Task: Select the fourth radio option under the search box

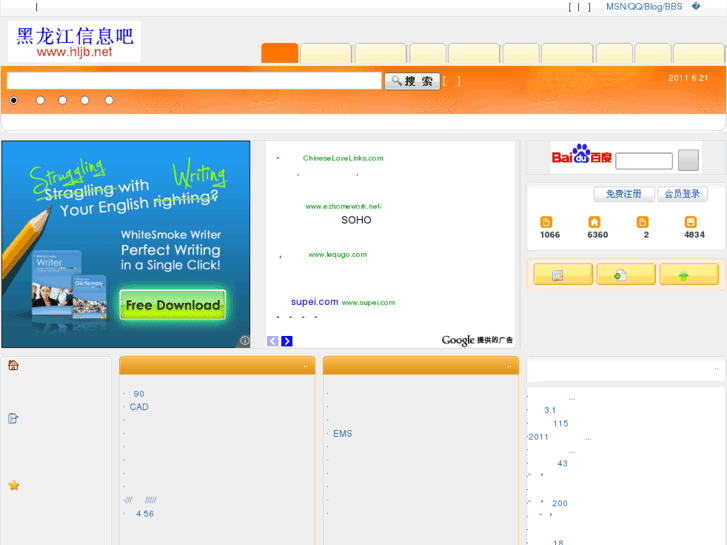Action: (x=84, y=100)
